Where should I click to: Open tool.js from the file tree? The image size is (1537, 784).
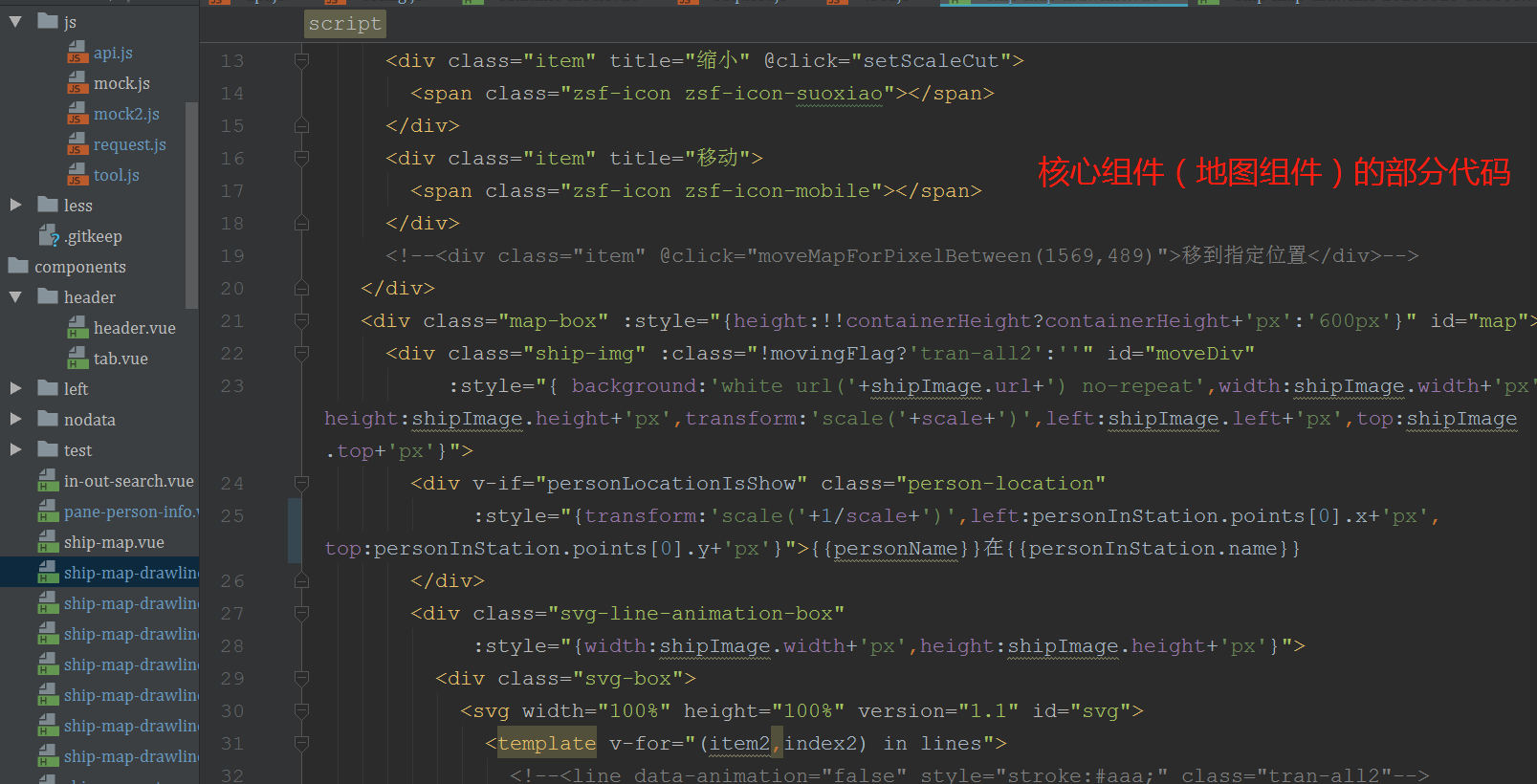116,176
